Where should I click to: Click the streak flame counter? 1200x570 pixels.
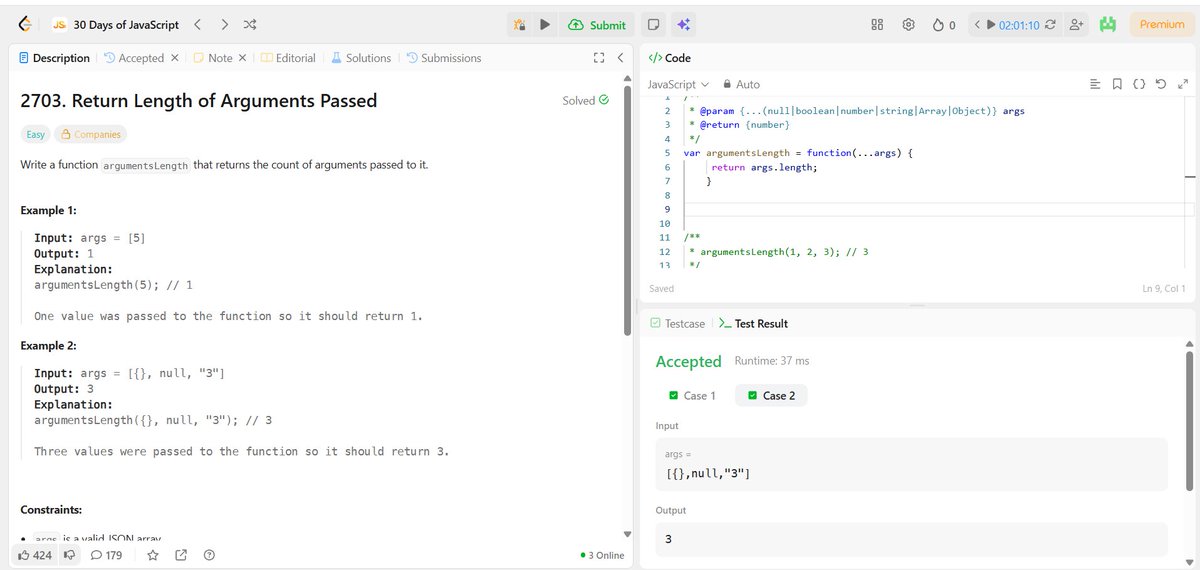944,24
